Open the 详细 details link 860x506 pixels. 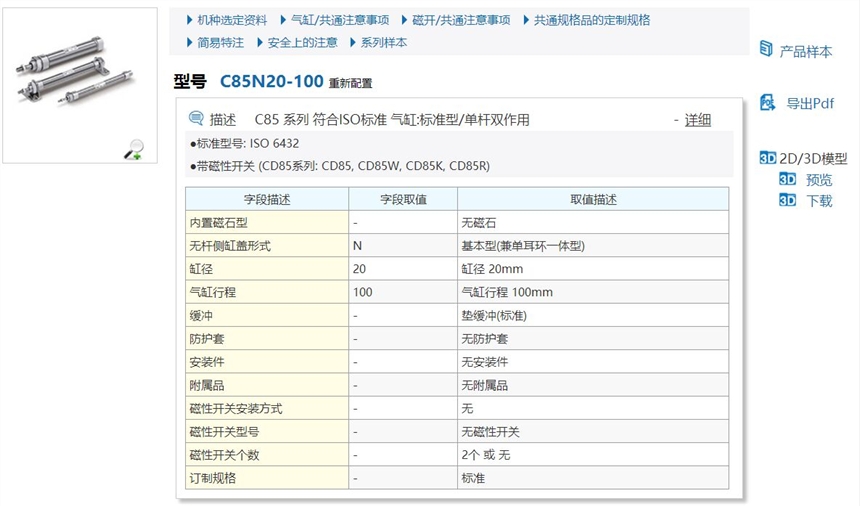[698, 120]
